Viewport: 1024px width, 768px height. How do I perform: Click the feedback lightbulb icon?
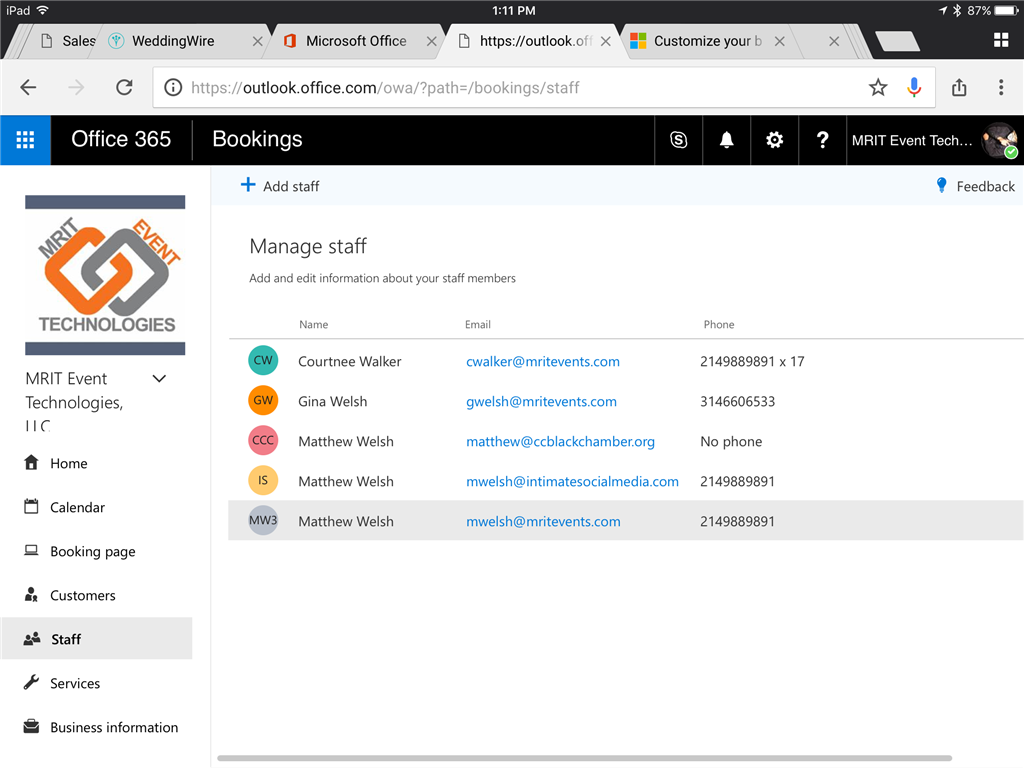[941, 185]
